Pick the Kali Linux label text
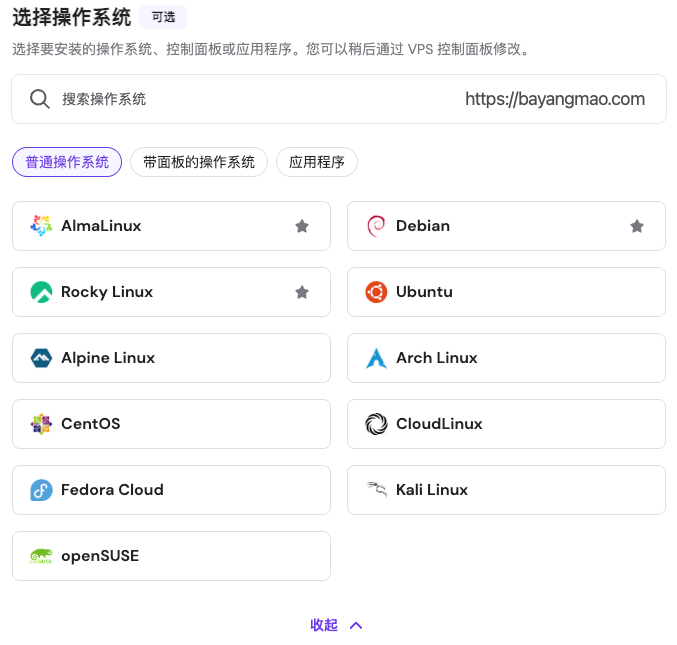Viewport: 677px width, 645px height. [x=432, y=490]
